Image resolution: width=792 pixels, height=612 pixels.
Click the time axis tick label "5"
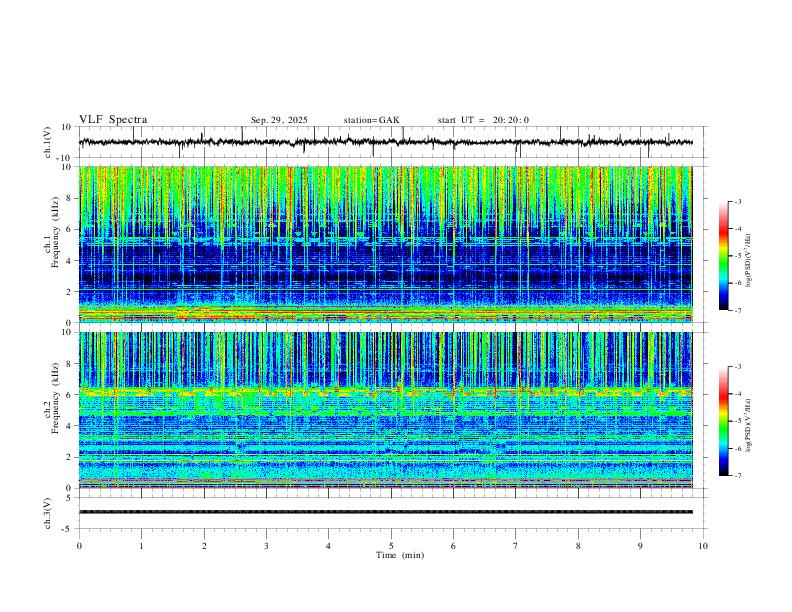tap(391, 546)
